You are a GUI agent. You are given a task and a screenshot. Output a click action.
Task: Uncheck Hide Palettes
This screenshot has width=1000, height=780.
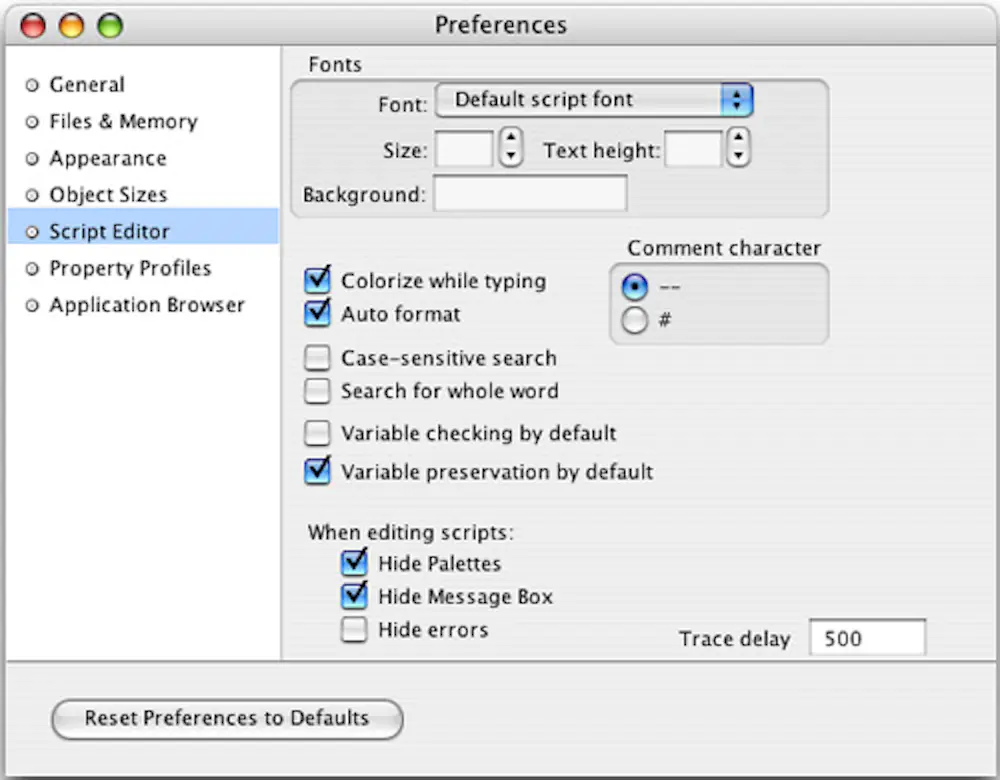[354, 563]
